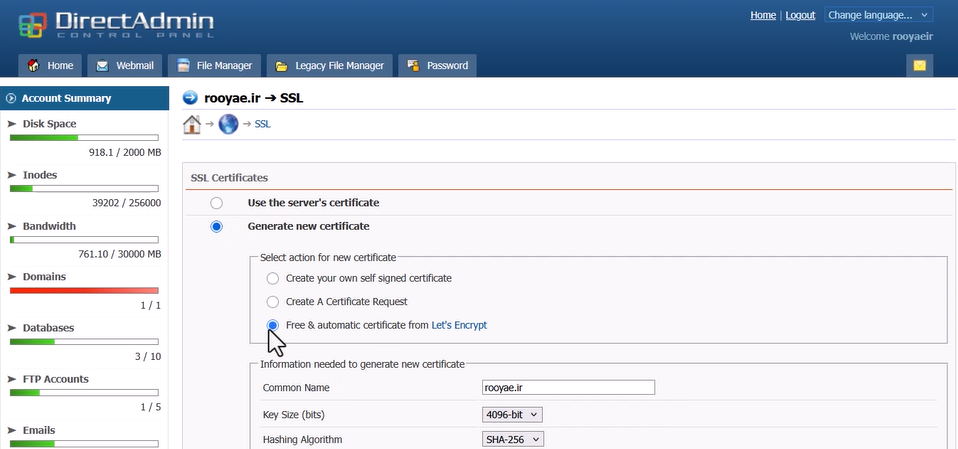Select Create your own self signed certificate

272,278
